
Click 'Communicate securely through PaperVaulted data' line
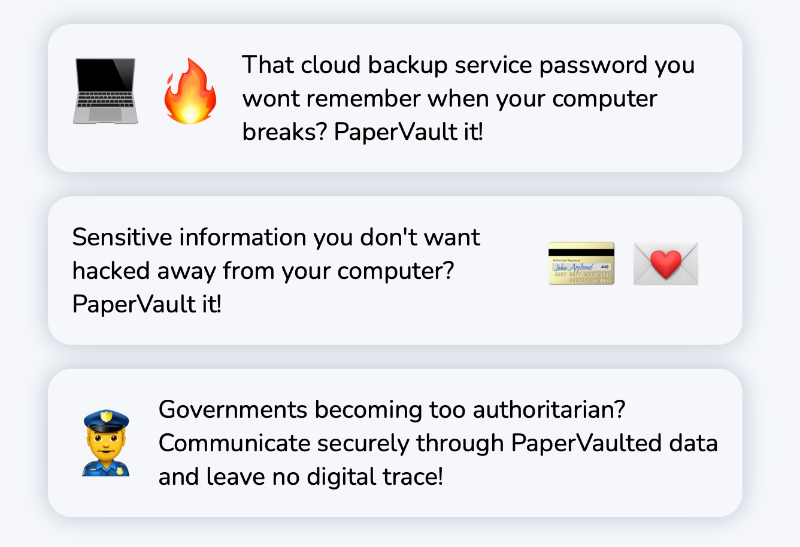pos(438,443)
